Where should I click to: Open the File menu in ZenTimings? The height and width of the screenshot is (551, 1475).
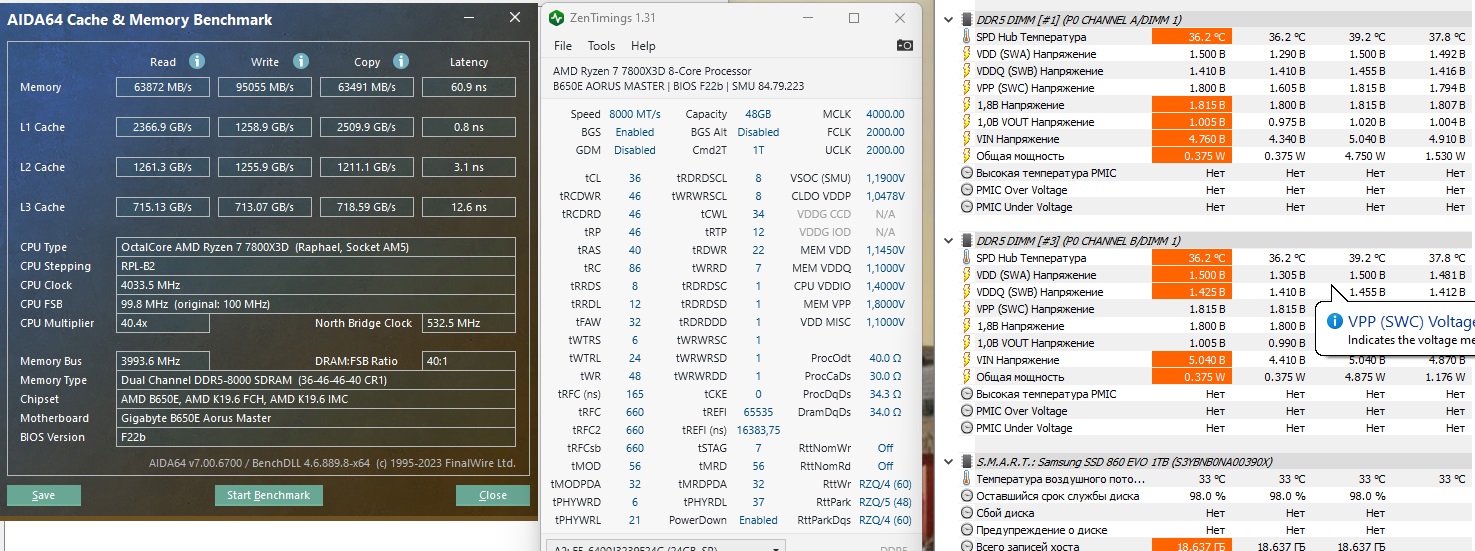(x=563, y=46)
